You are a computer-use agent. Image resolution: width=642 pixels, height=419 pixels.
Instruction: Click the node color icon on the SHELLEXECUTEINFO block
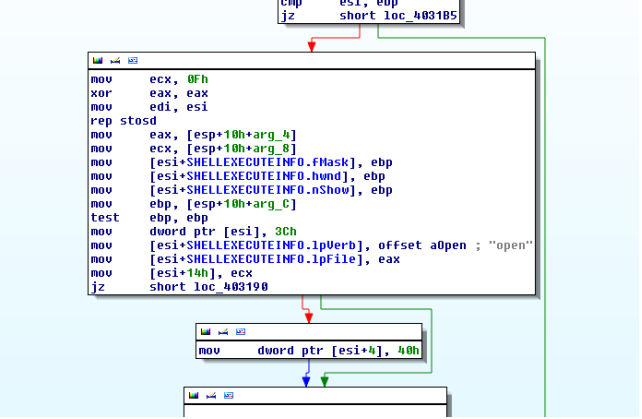[98, 61]
